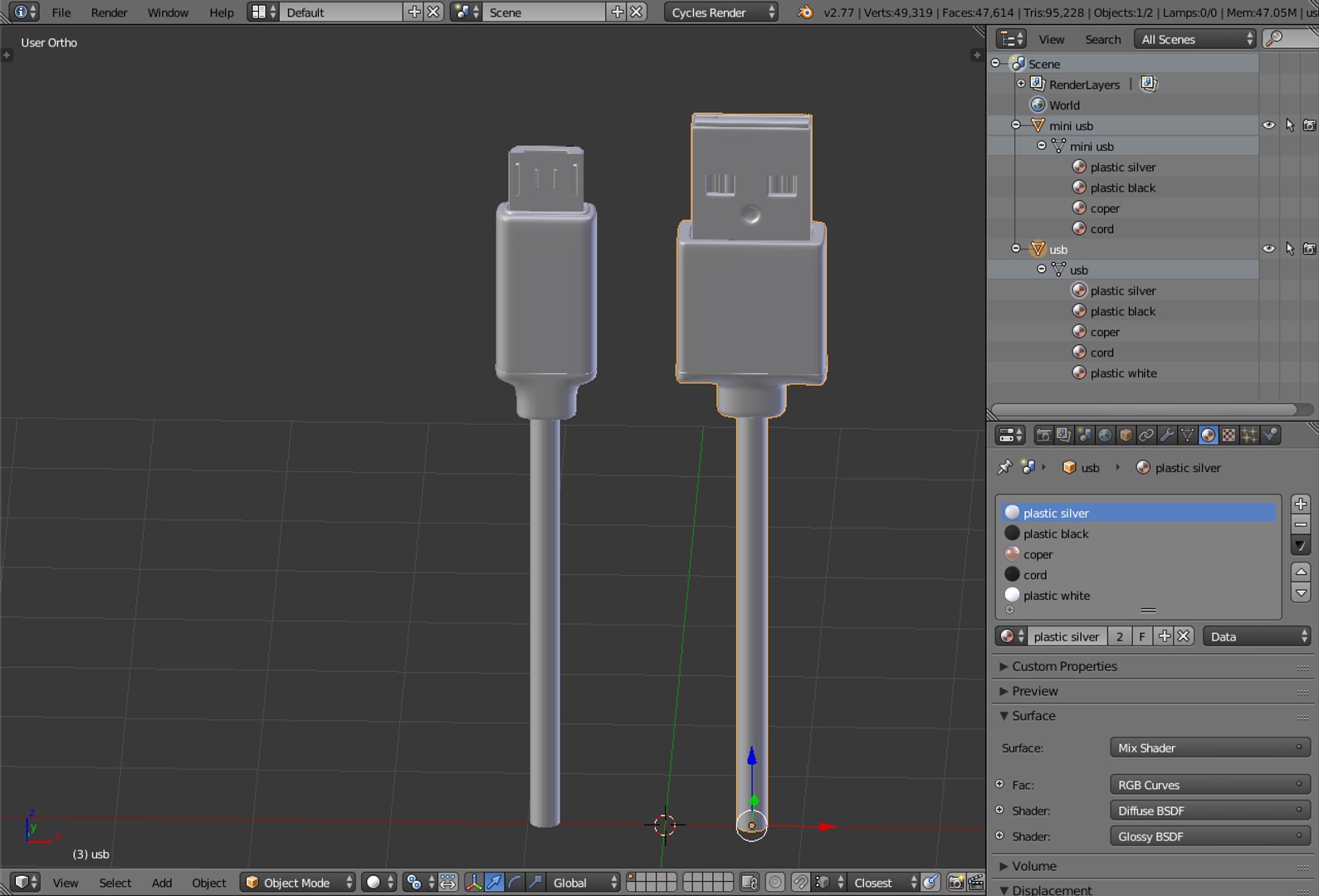
Task: Click the scale manipulator icon
Action: (x=535, y=882)
